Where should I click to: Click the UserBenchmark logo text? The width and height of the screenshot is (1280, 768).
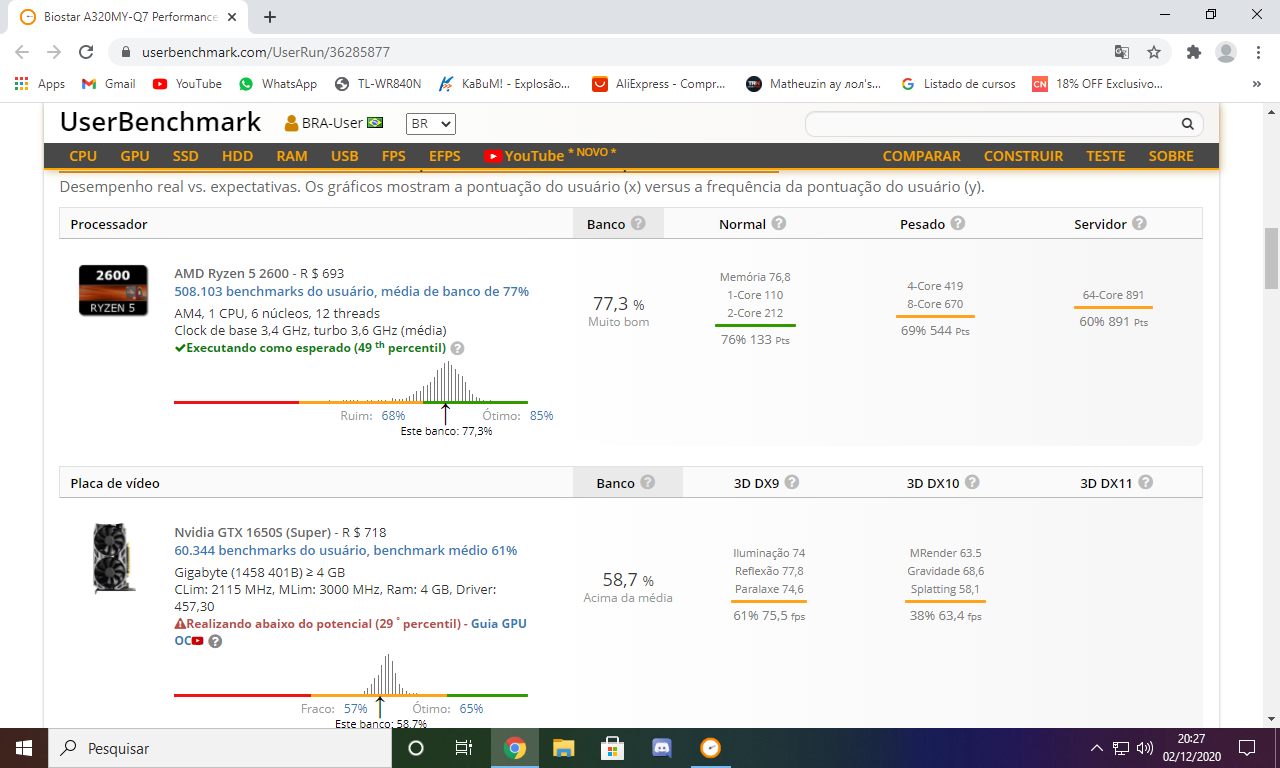point(160,122)
